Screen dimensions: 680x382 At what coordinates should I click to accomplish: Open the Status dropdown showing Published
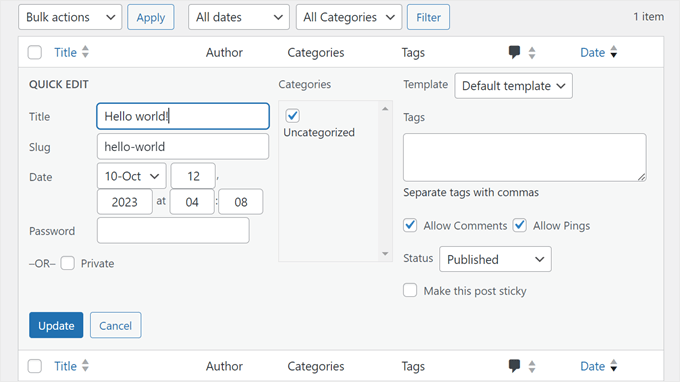pyautogui.click(x=495, y=259)
